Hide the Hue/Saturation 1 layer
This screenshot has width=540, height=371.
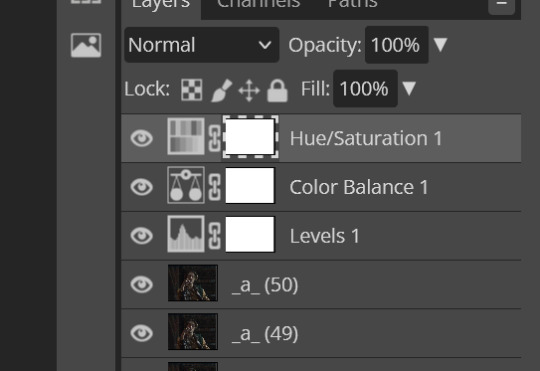tap(142, 138)
